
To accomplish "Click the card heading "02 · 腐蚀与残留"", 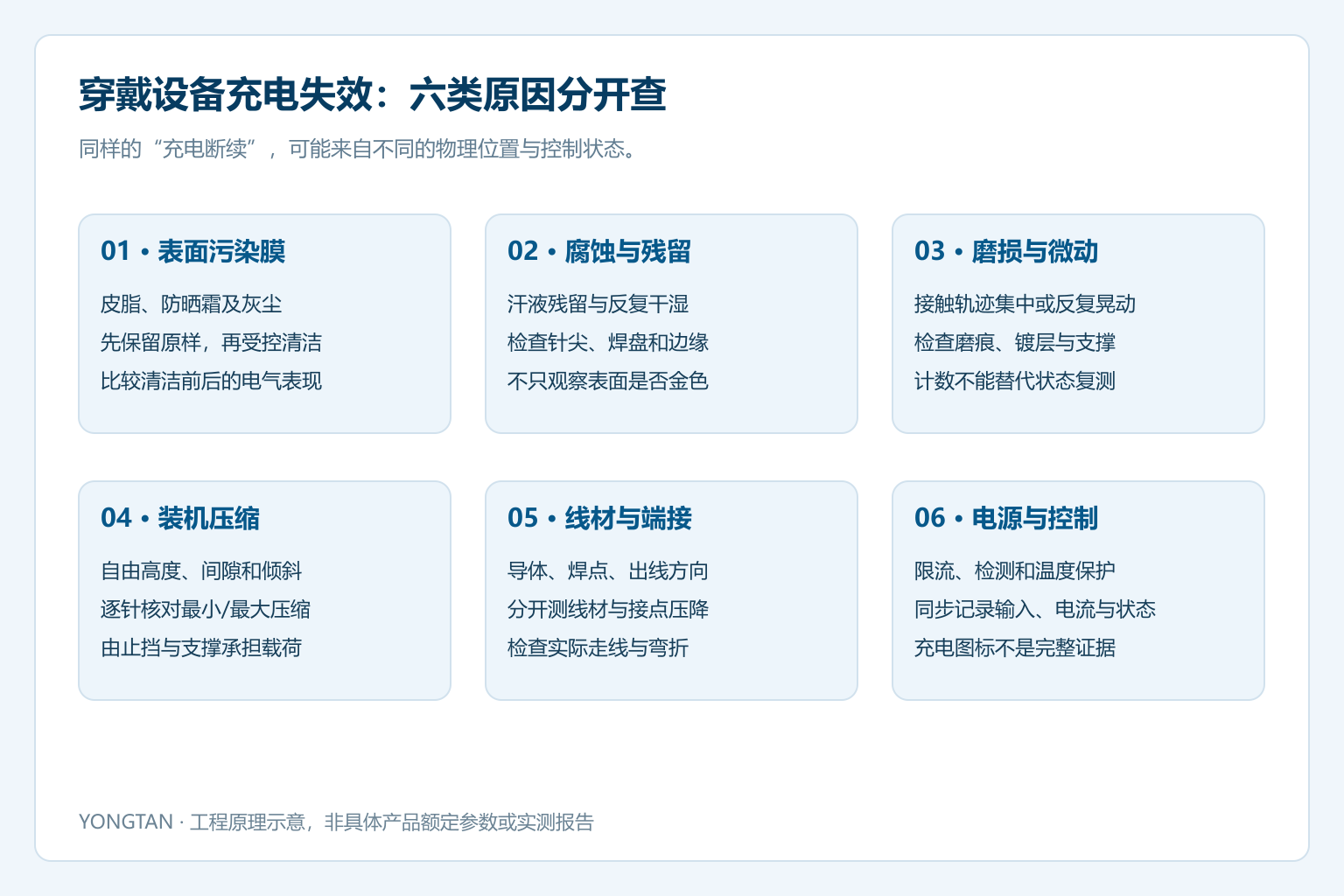I will pyautogui.click(x=599, y=251).
